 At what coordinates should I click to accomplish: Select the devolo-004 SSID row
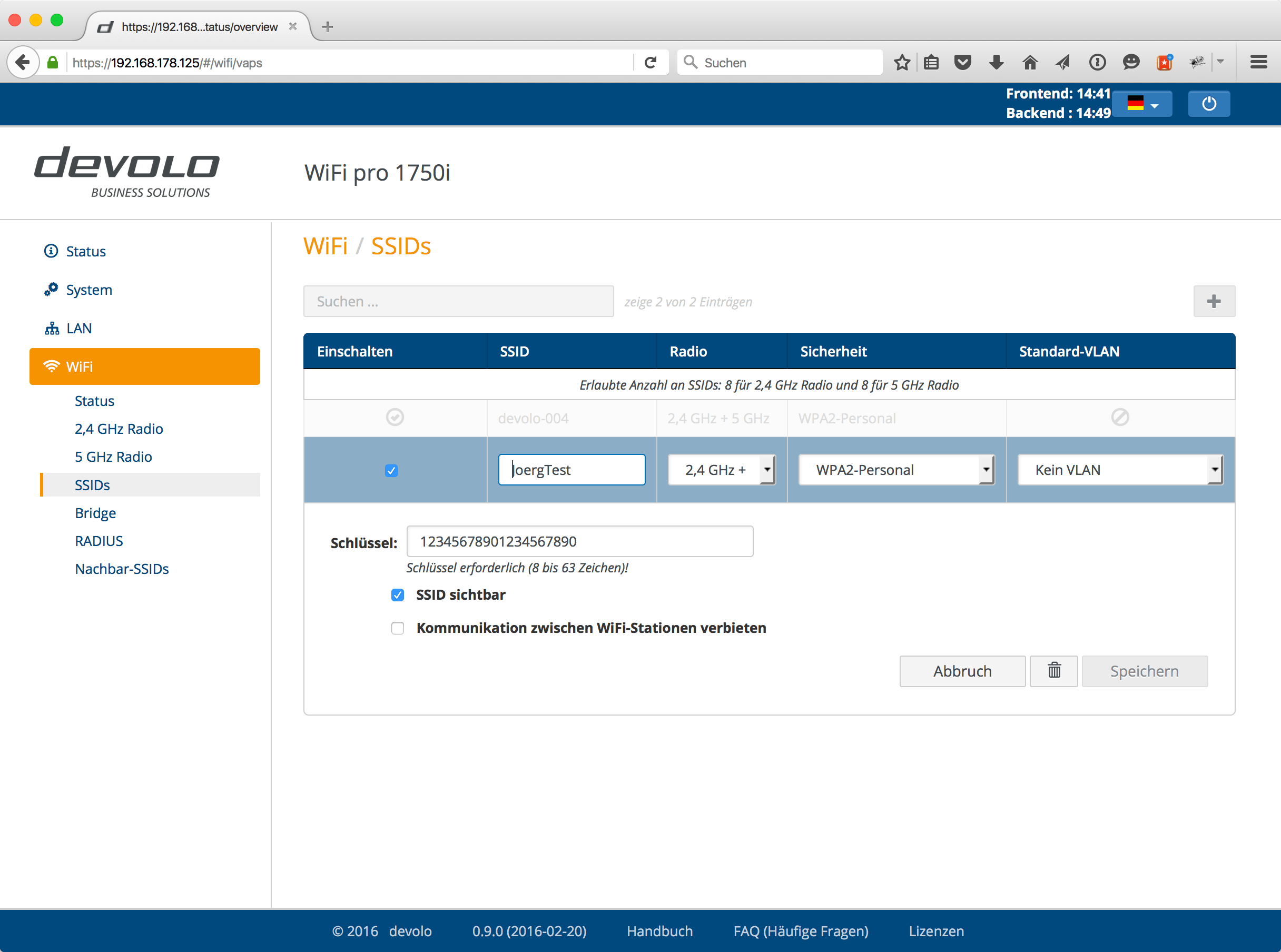coord(769,418)
